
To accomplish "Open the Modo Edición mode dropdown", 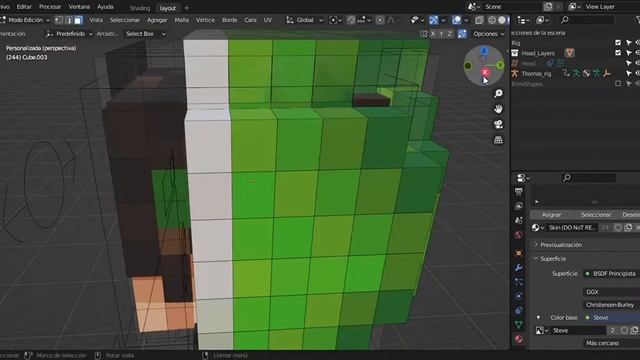I will (26, 20).
